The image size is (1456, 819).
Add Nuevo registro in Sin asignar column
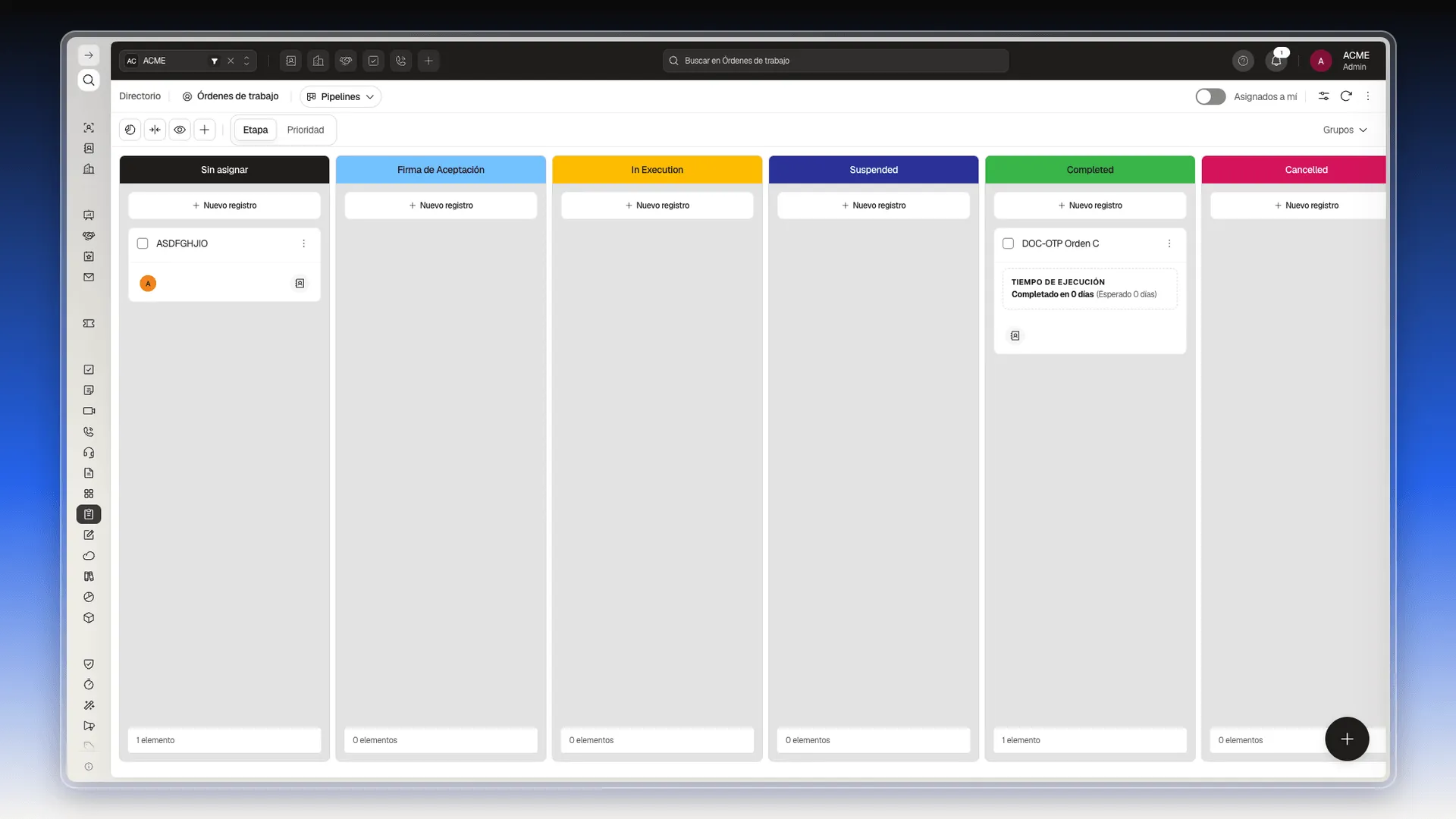(224, 206)
